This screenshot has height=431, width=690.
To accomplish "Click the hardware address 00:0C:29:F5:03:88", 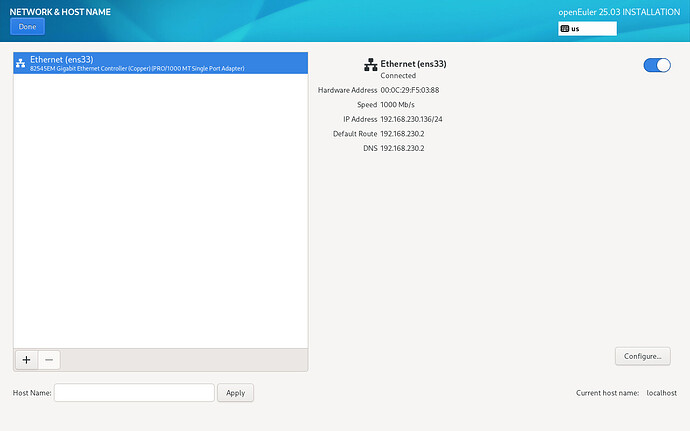I will pos(410,90).
